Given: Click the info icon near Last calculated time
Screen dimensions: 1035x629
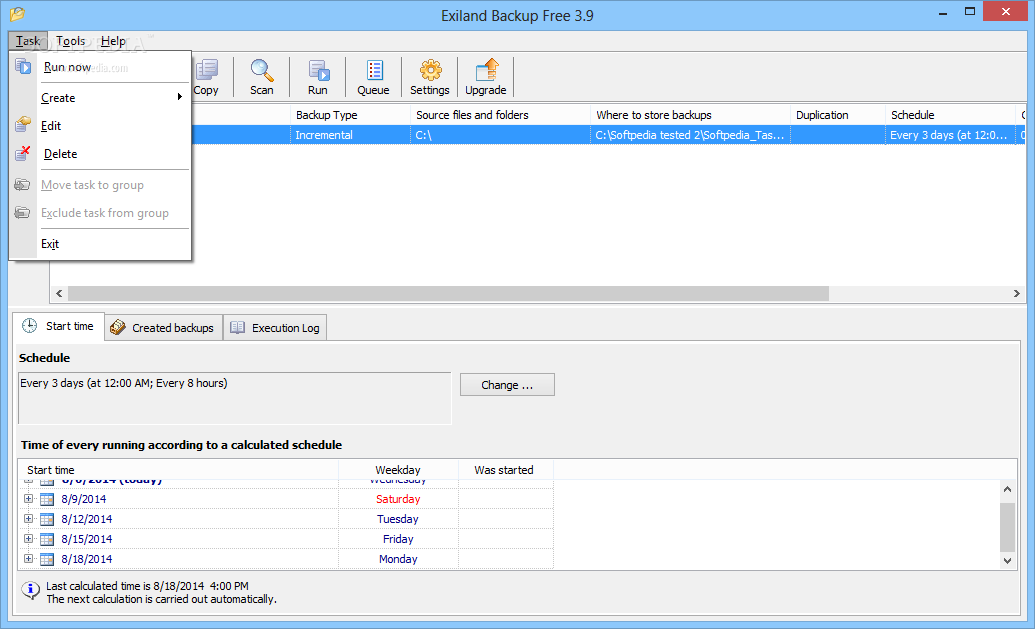Looking at the screenshot, I should pyautogui.click(x=30, y=590).
